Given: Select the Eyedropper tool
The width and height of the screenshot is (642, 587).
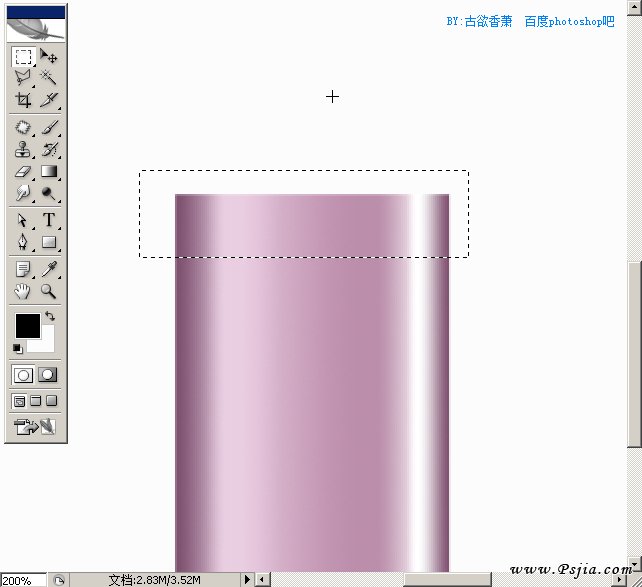Looking at the screenshot, I should coord(49,269).
